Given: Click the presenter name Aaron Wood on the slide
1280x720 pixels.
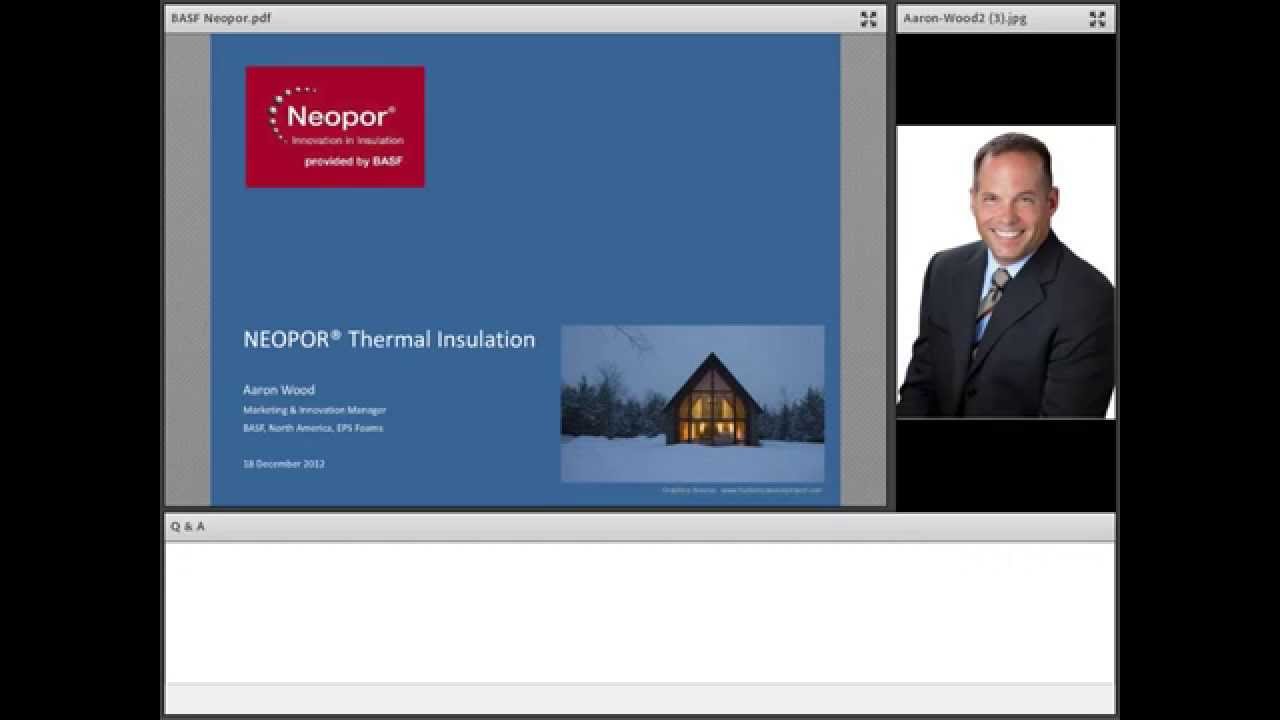Looking at the screenshot, I should click(279, 390).
